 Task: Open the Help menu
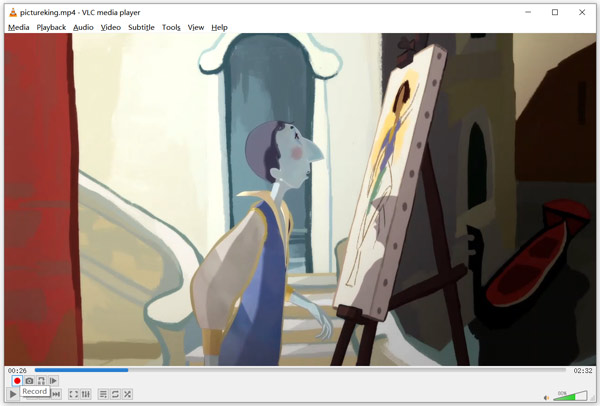(x=219, y=27)
